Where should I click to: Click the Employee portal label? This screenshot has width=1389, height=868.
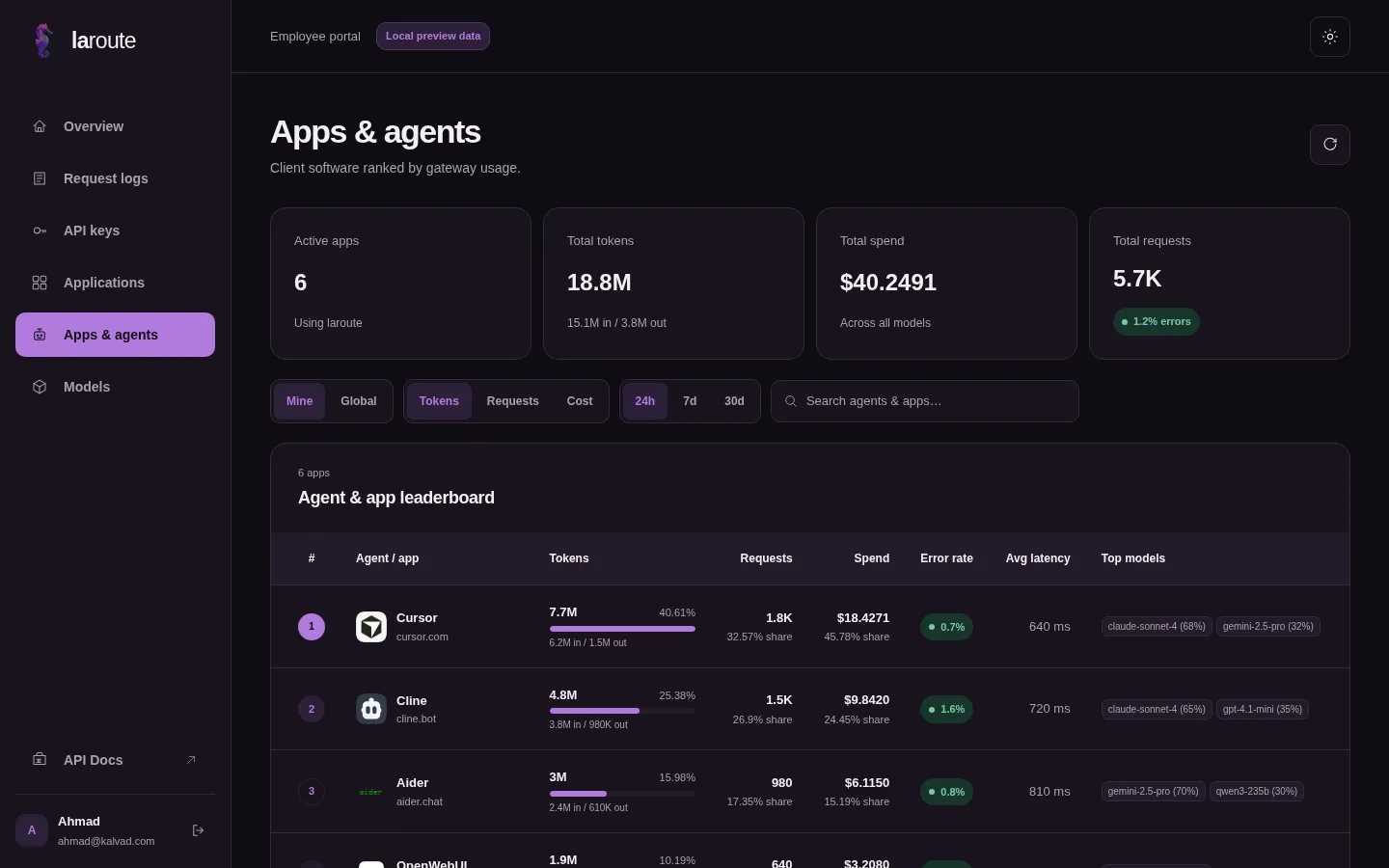tap(315, 37)
